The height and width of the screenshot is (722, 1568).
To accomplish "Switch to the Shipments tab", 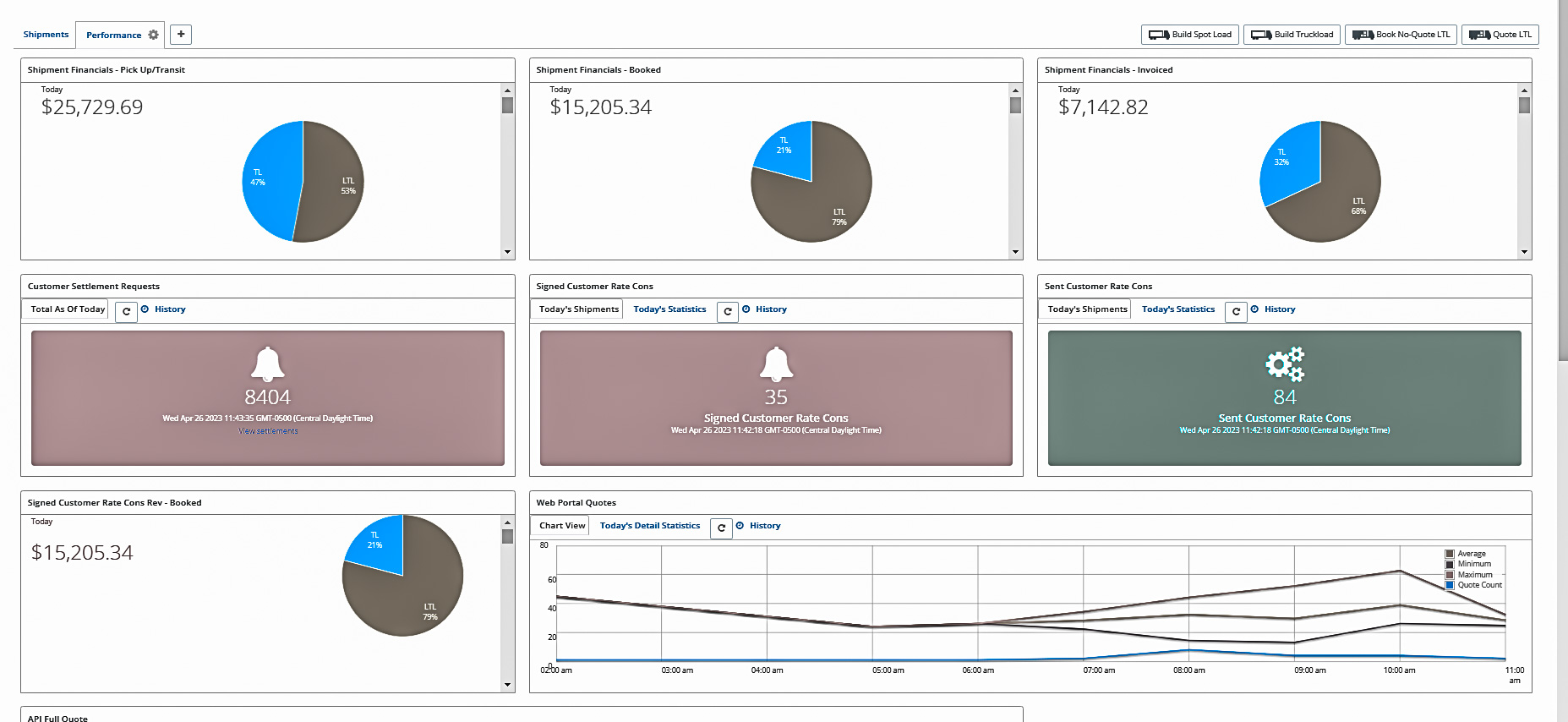I will coord(46,35).
